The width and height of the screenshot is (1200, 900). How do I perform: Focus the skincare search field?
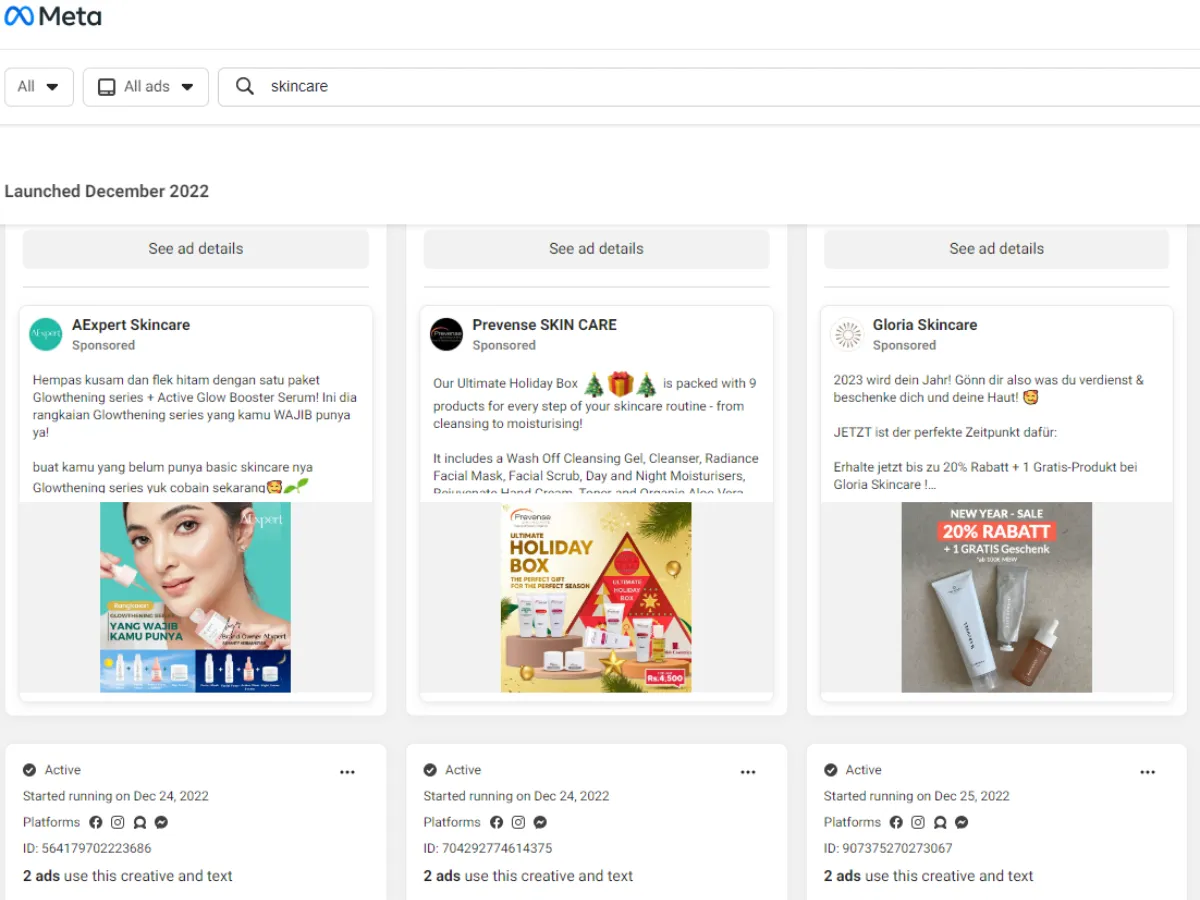click(710, 87)
